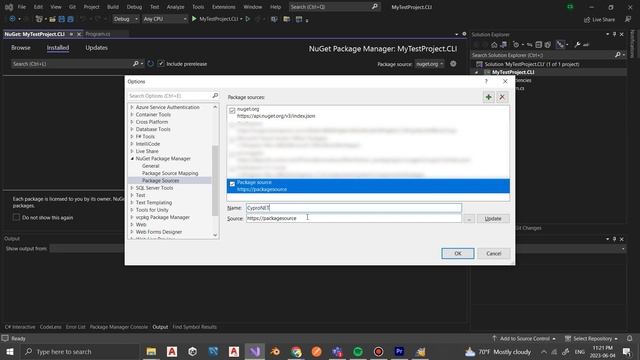Open NuGet settings gear icon

[x=453, y=64]
